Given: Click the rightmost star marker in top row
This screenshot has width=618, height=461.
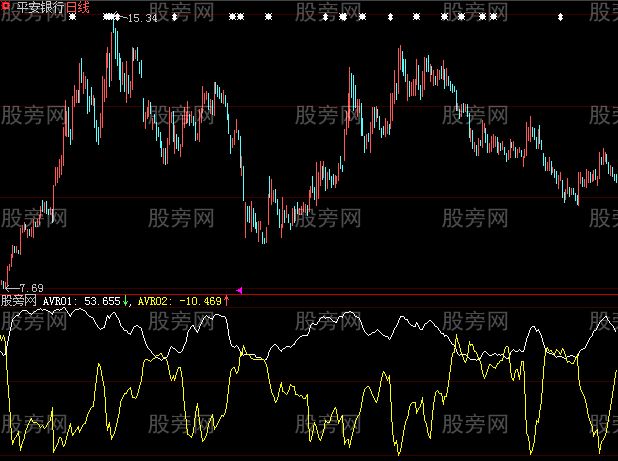Looking at the screenshot, I should [x=560, y=17].
